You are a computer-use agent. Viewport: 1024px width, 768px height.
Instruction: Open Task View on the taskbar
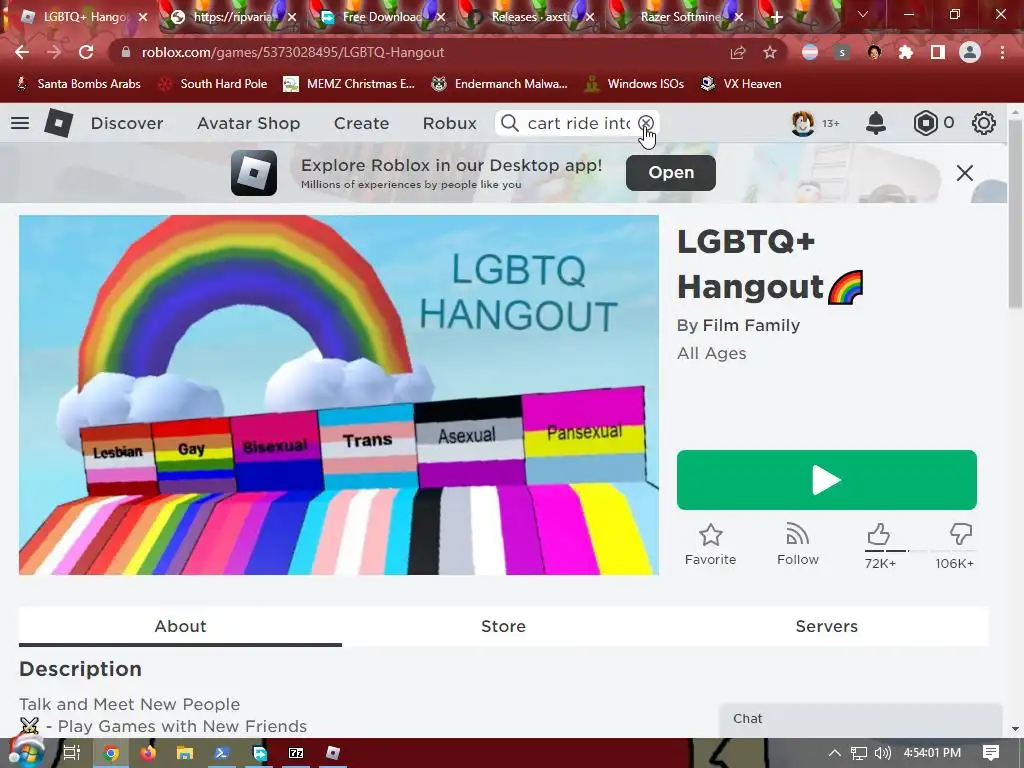(x=71, y=753)
